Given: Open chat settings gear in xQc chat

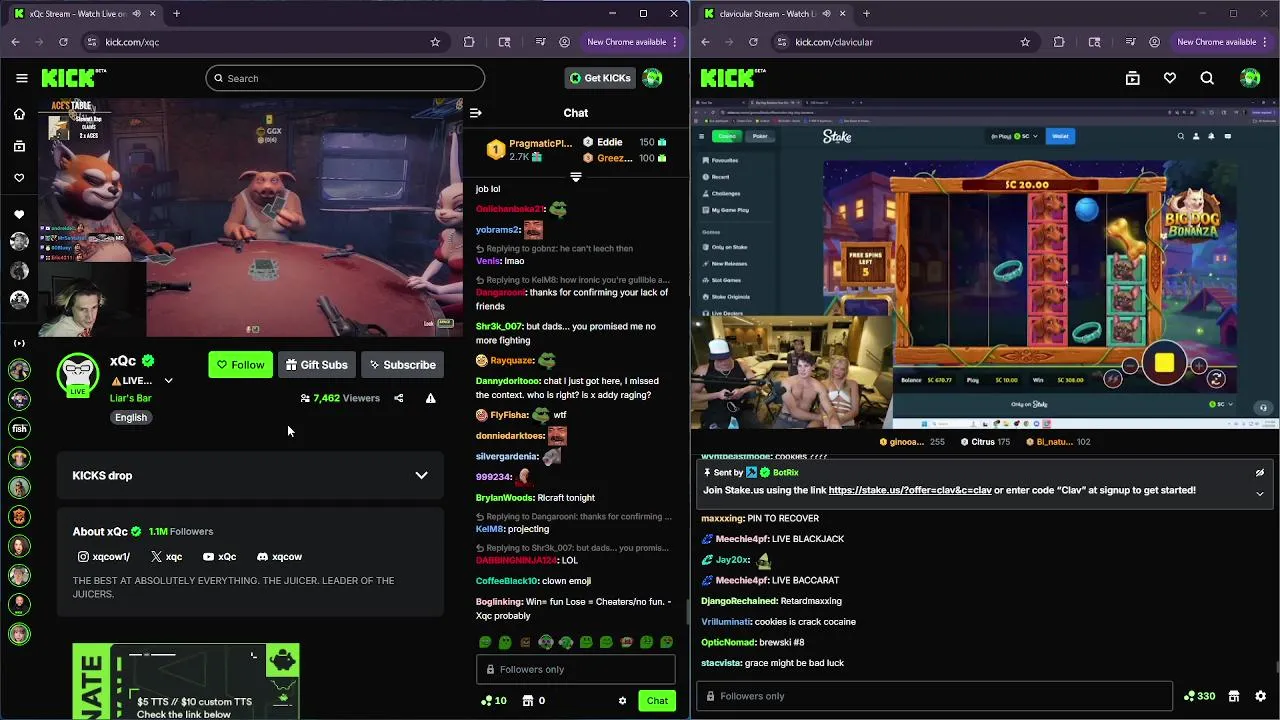Looking at the screenshot, I should (x=622, y=701).
